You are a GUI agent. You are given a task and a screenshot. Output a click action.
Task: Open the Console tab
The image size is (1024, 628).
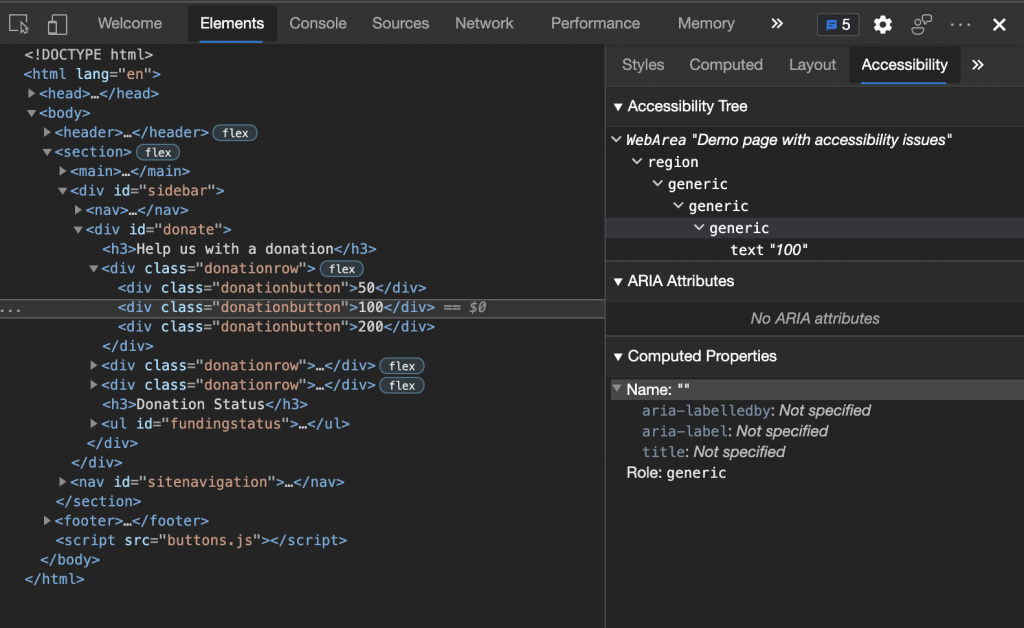[318, 24]
